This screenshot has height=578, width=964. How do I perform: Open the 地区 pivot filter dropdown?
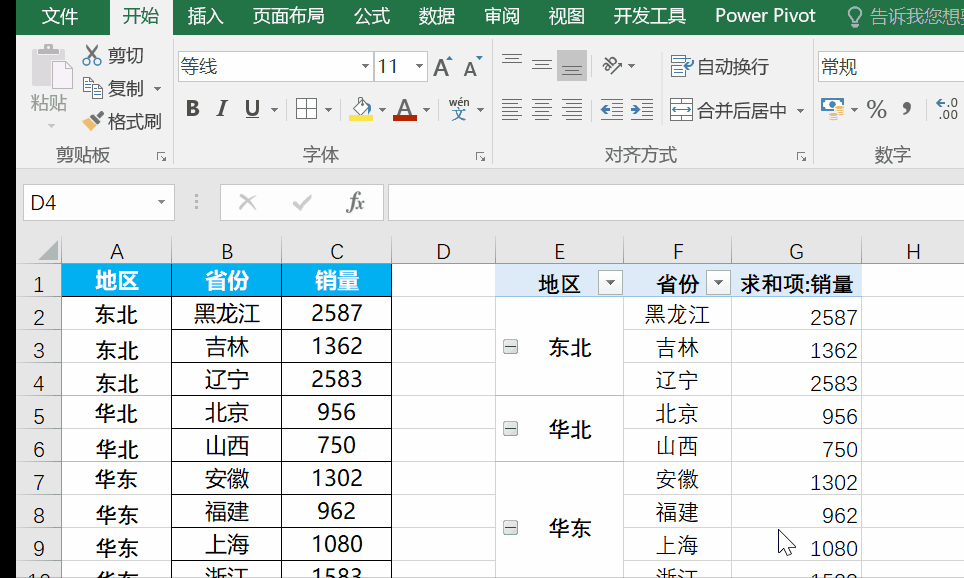coord(610,283)
